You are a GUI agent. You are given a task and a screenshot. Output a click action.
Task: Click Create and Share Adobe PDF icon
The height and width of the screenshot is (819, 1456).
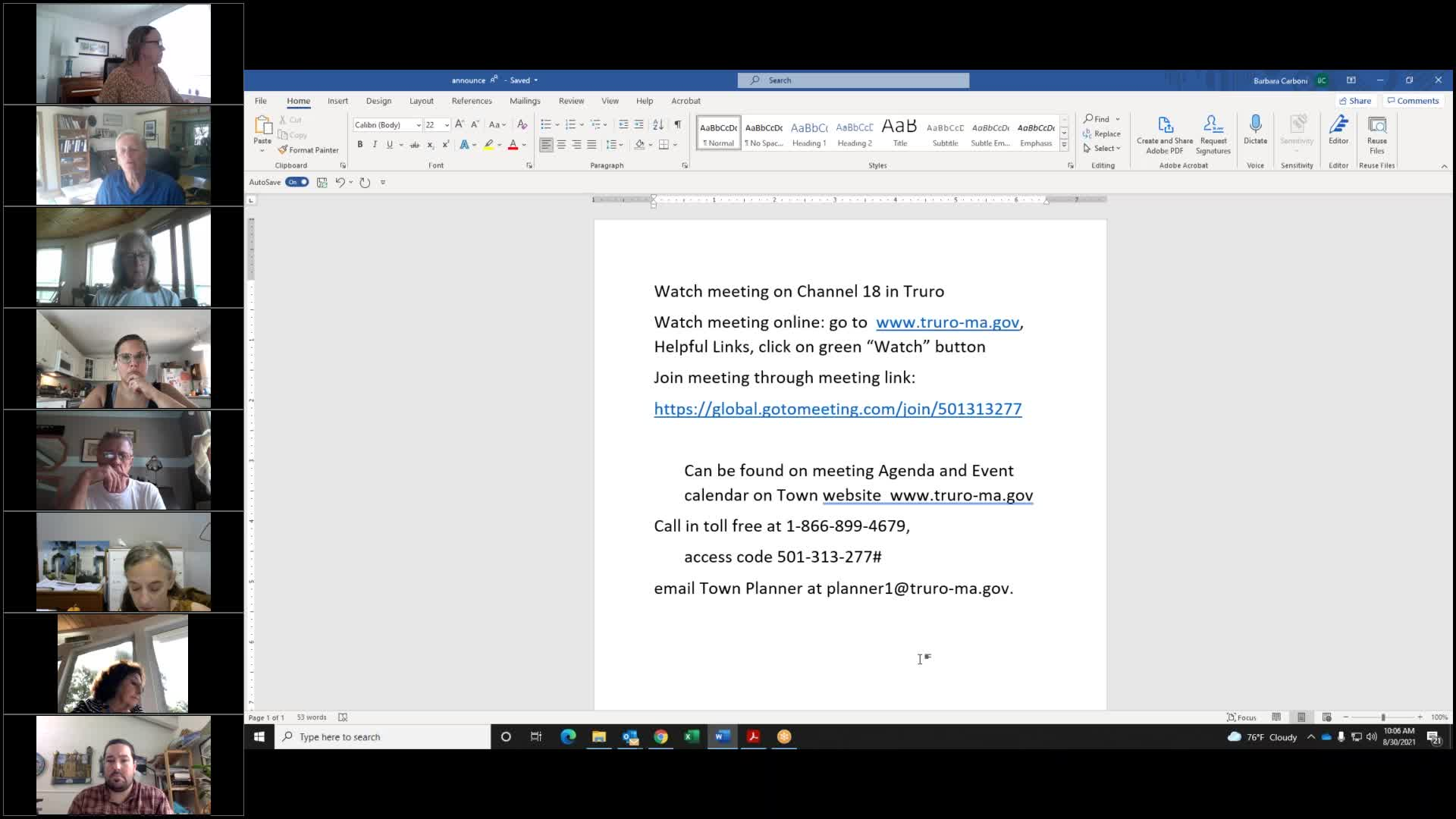(x=1165, y=125)
